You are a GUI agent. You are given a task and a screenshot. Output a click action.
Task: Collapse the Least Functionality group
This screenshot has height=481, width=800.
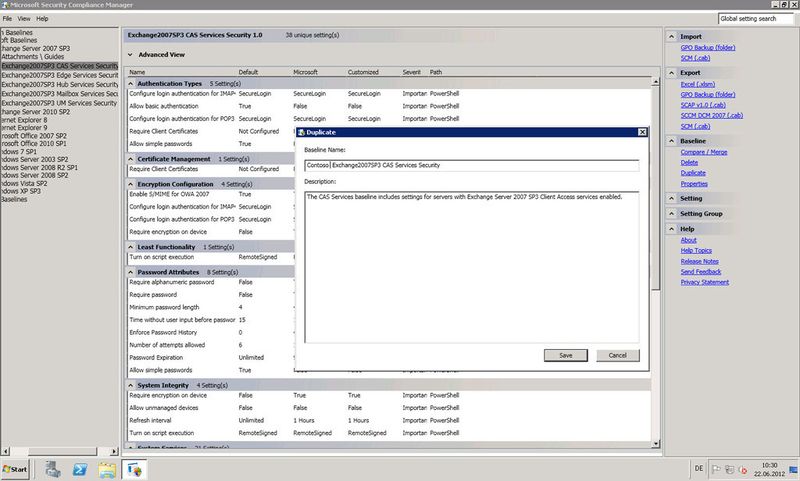point(131,247)
